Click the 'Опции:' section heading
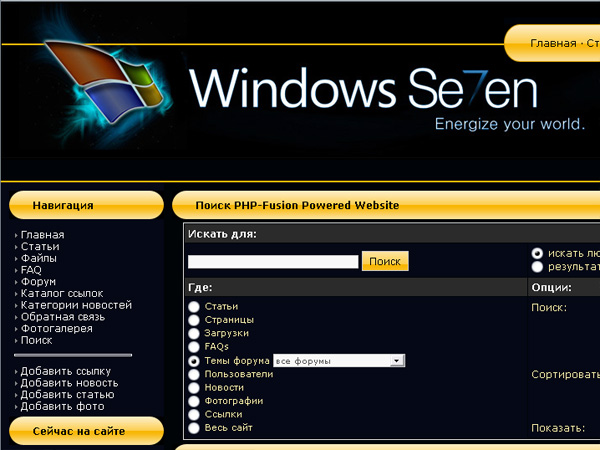 [551, 287]
